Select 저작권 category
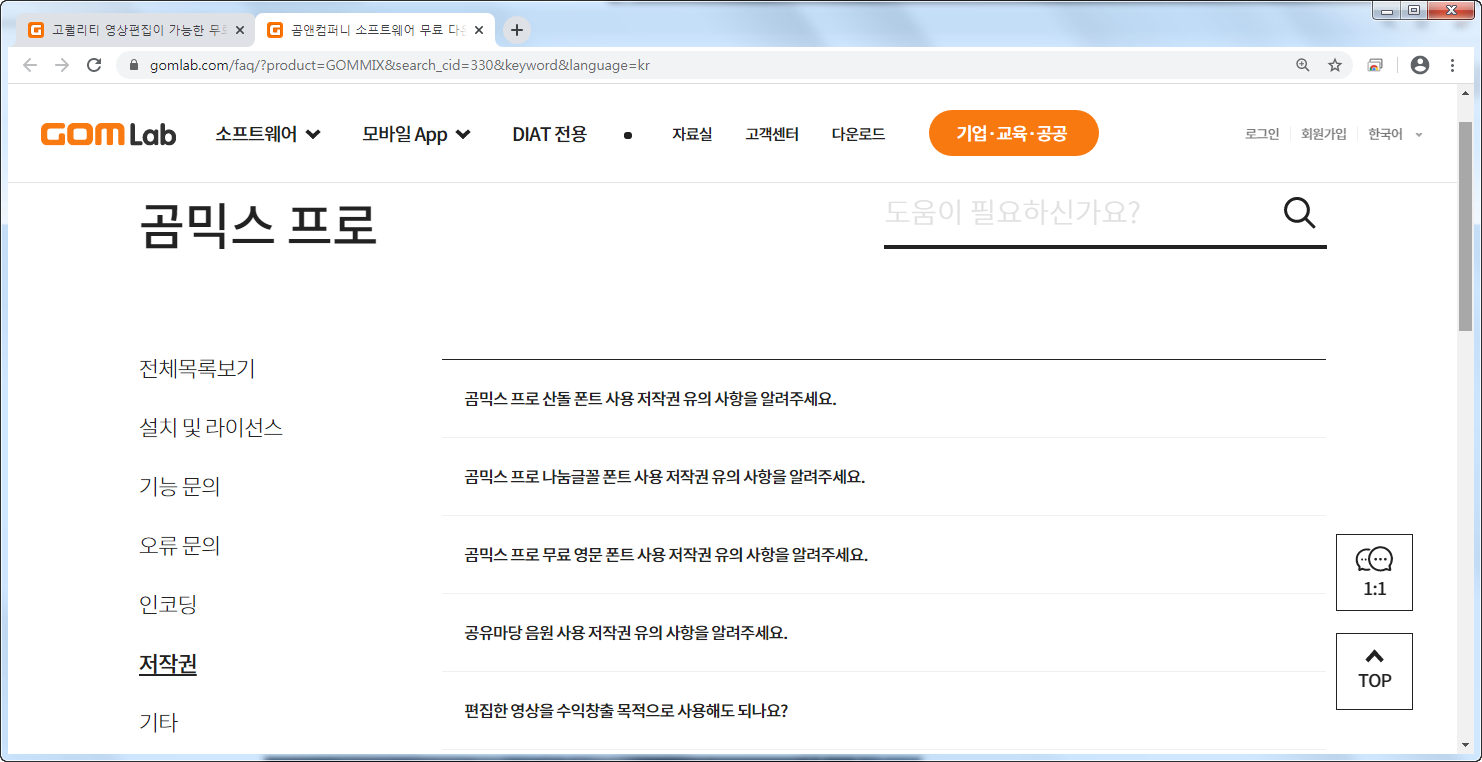The image size is (1482, 762). click(x=168, y=664)
